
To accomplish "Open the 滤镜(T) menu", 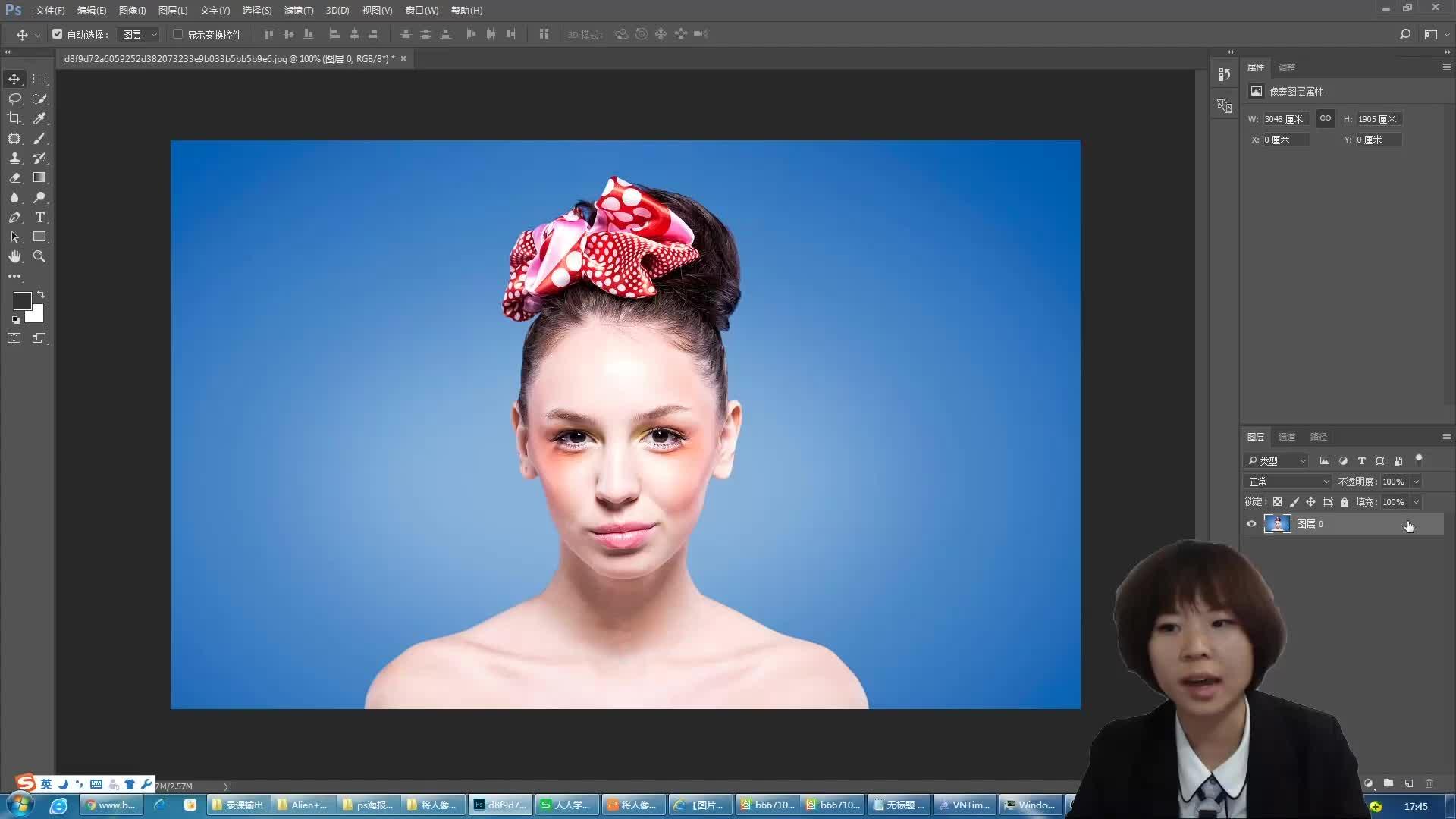I will point(298,11).
